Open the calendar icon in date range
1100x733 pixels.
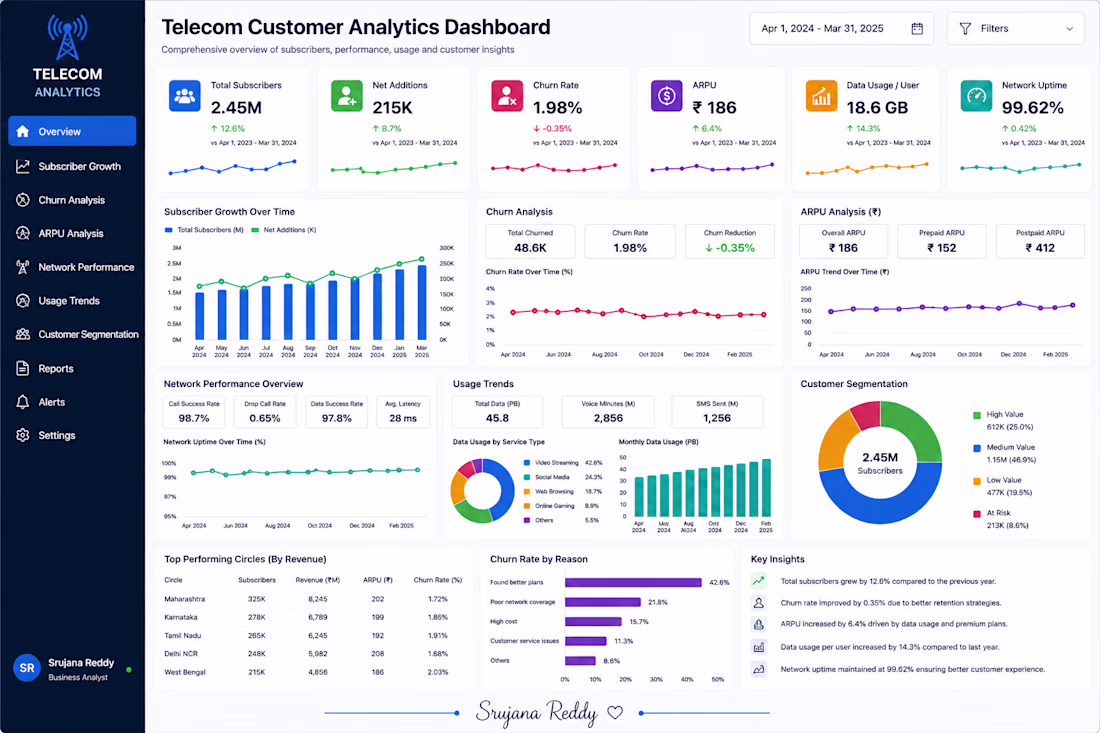click(917, 29)
